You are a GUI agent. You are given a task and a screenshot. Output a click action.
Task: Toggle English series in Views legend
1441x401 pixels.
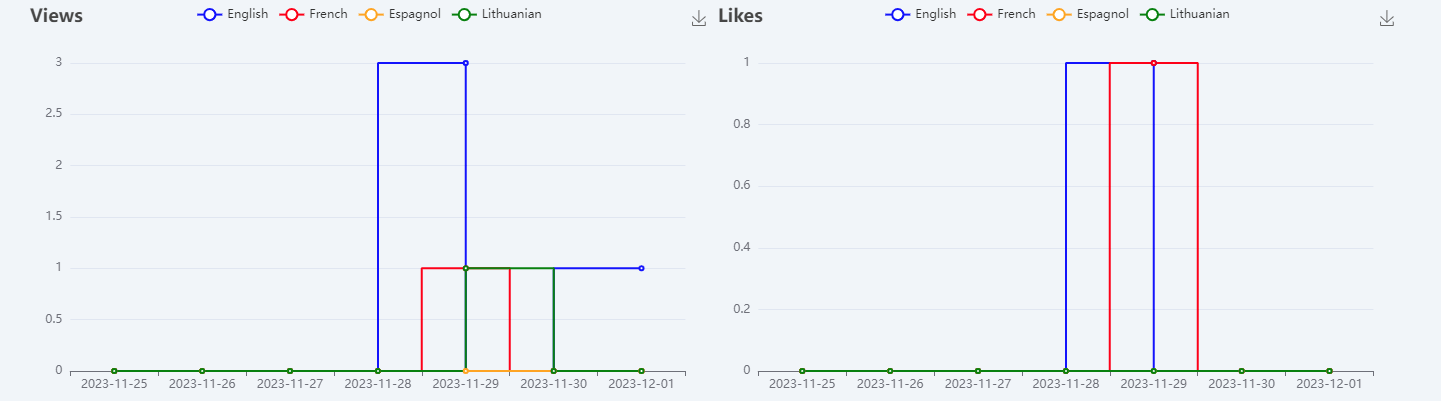[233, 14]
